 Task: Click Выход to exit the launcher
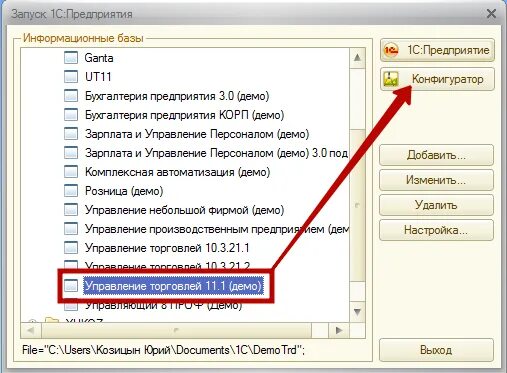436,350
